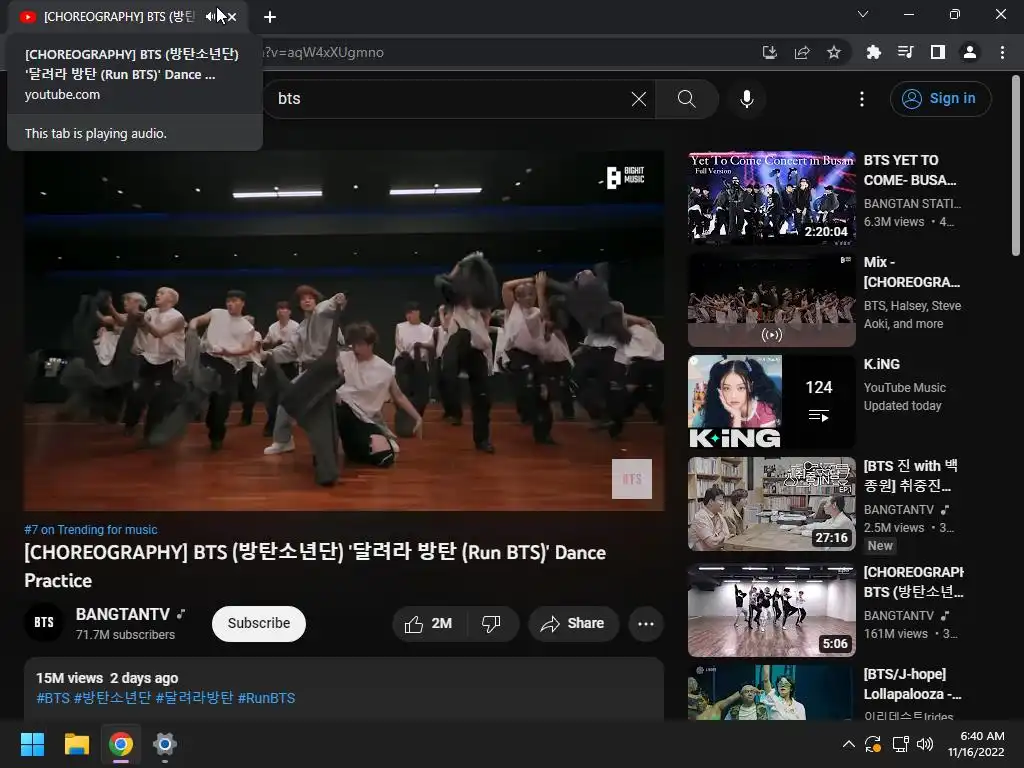Click the BTS watermark in the video corner
1024x768 pixels.
click(632, 479)
